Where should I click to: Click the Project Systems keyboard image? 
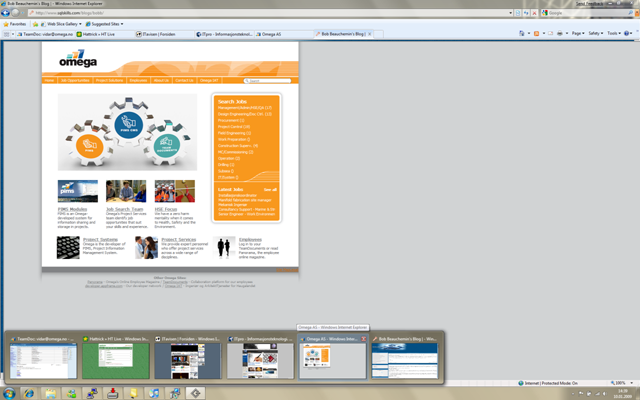[68, 247]
